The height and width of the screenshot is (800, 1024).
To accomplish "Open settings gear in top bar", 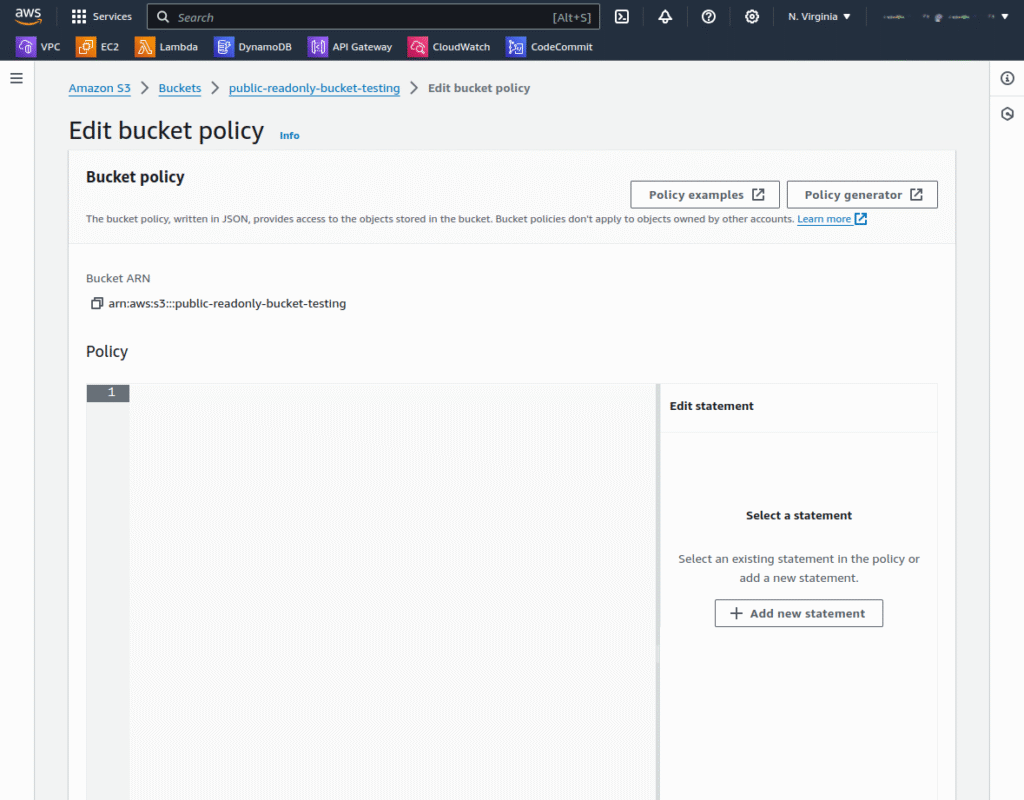I will coord(752,17).
